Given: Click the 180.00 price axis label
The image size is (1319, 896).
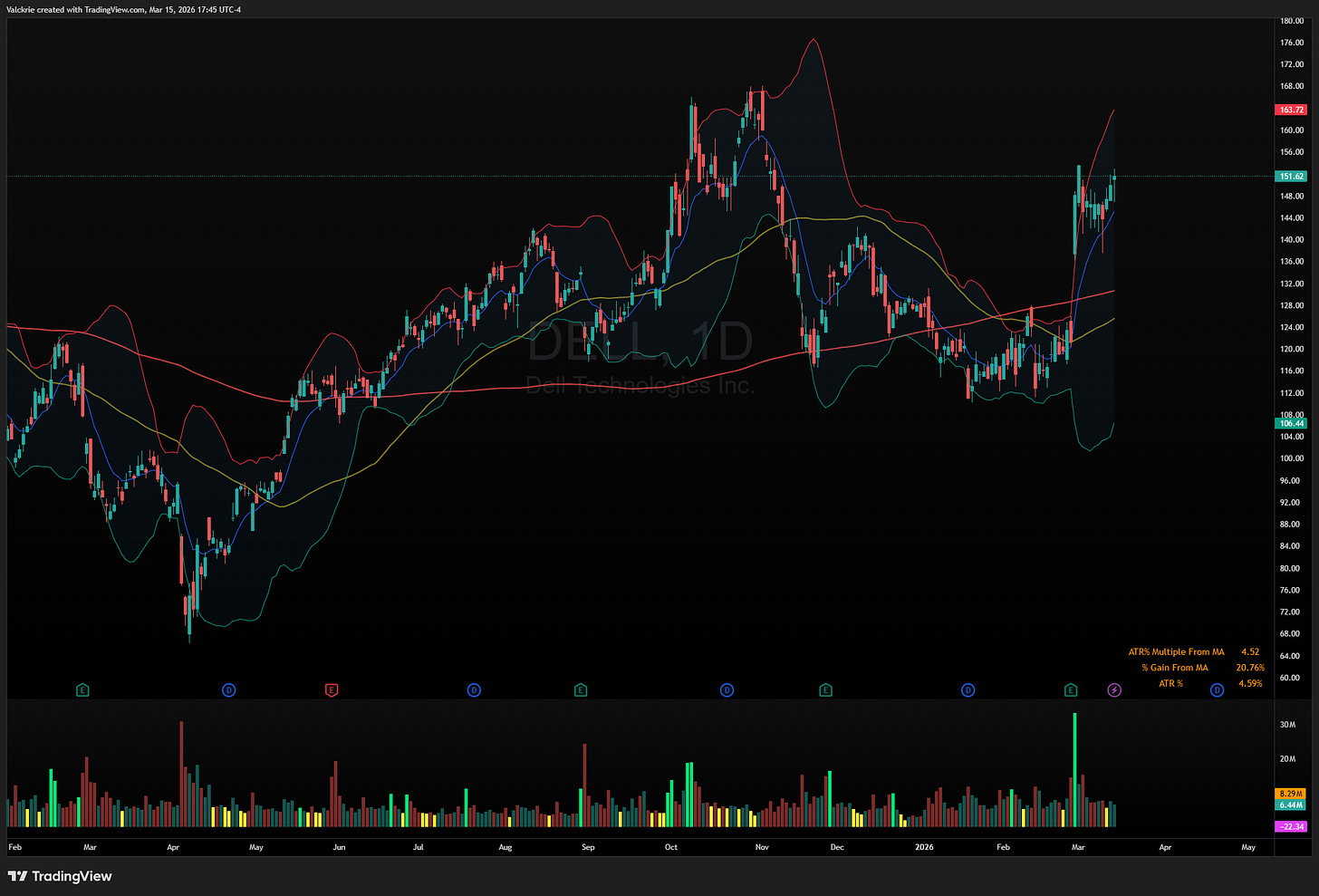Looking at the screenshot, I should pos(1291,21).
